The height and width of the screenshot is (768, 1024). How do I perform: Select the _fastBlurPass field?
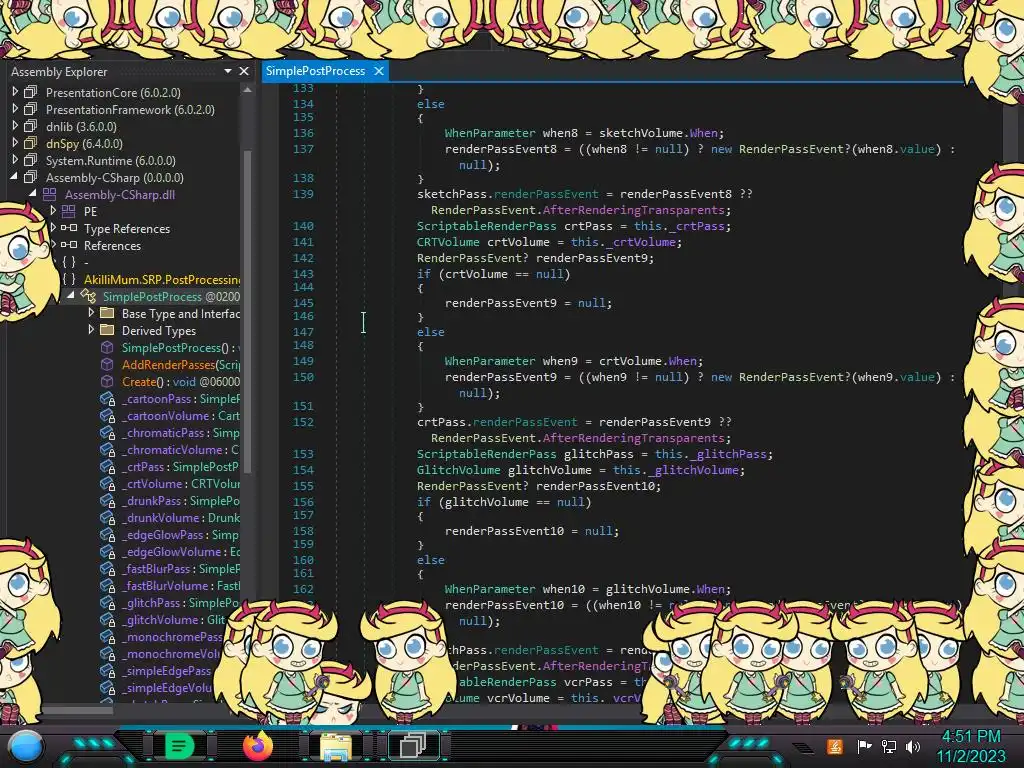(x=181, y=568)
